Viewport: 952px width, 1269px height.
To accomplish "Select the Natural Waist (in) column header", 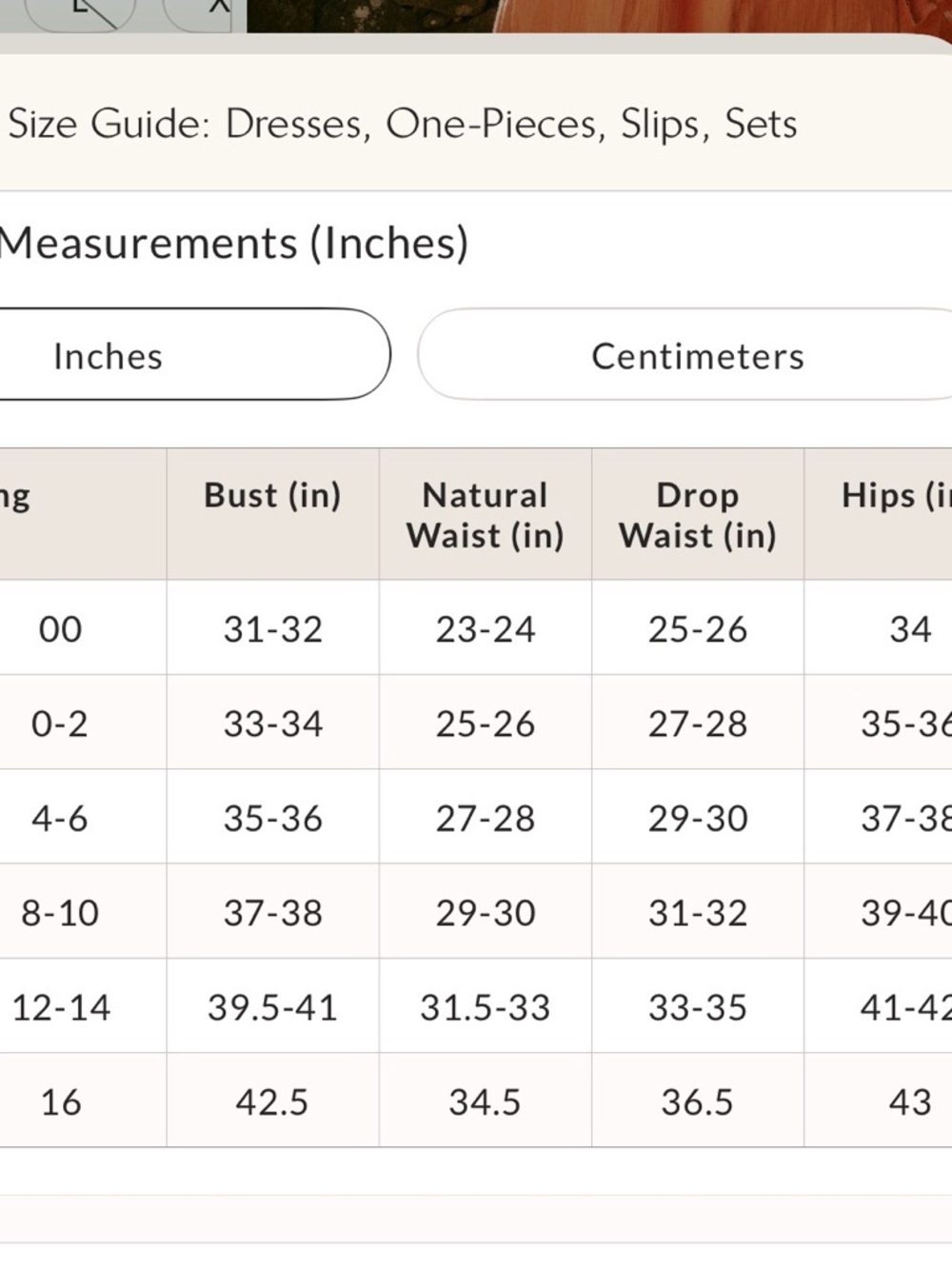I will click(486, 514).
